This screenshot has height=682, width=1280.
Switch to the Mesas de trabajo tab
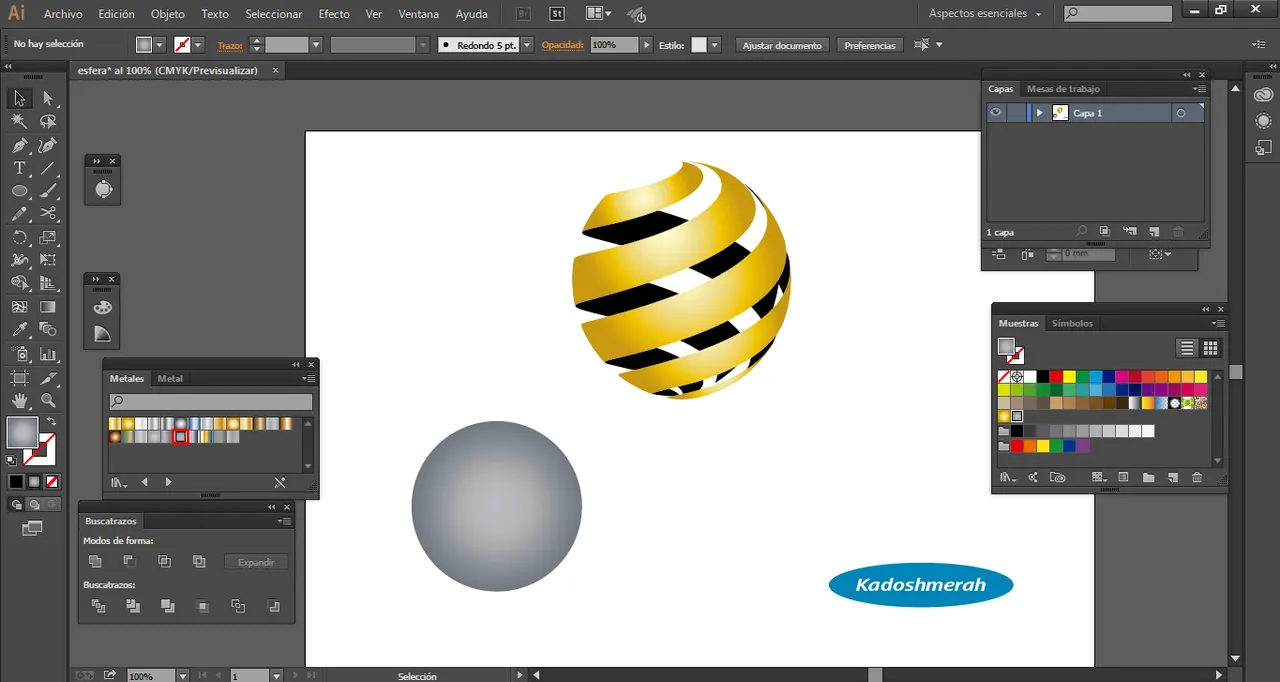click(1062, 89)
